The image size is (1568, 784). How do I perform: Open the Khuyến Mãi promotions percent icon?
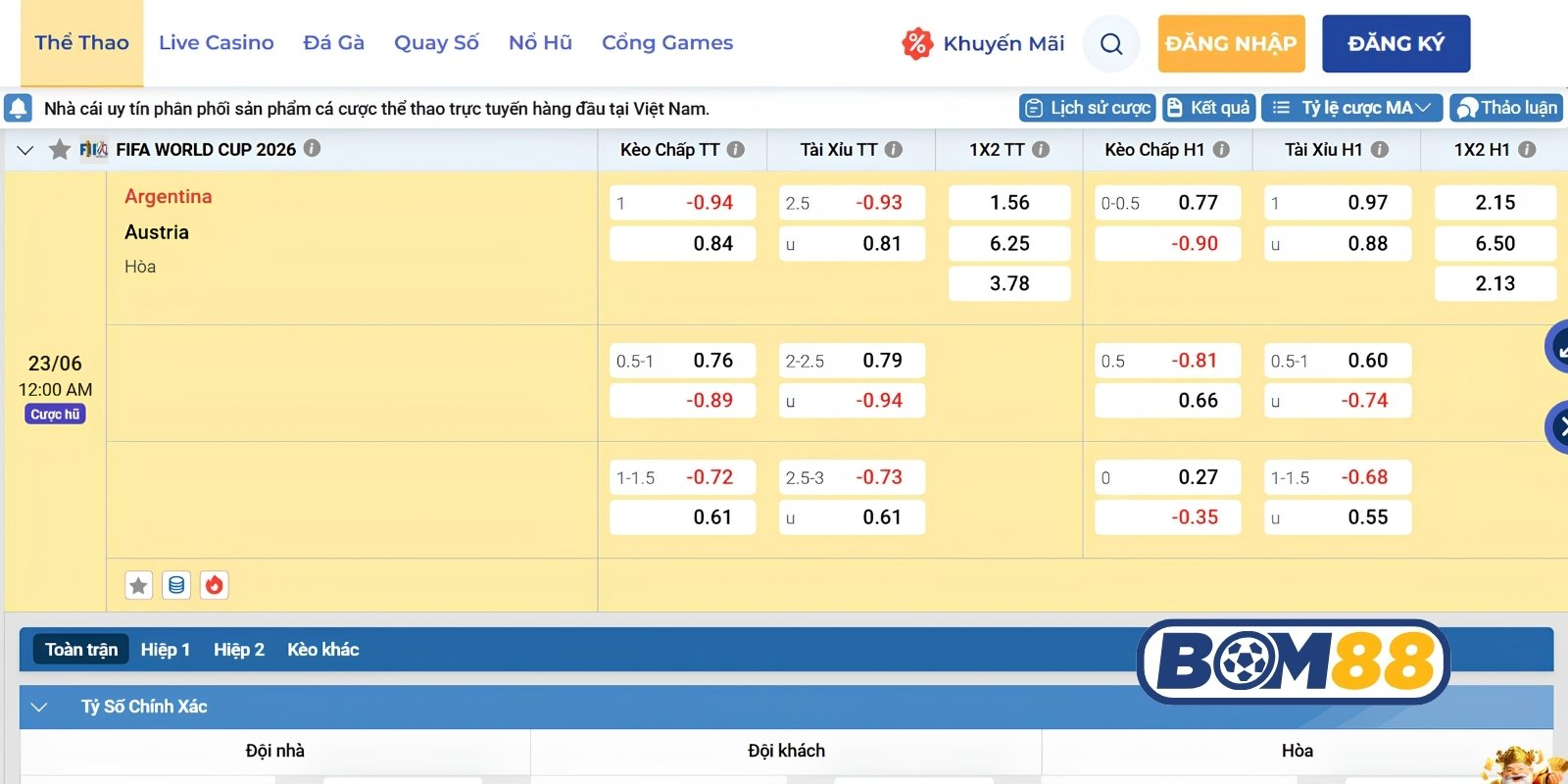click(916, 43)
